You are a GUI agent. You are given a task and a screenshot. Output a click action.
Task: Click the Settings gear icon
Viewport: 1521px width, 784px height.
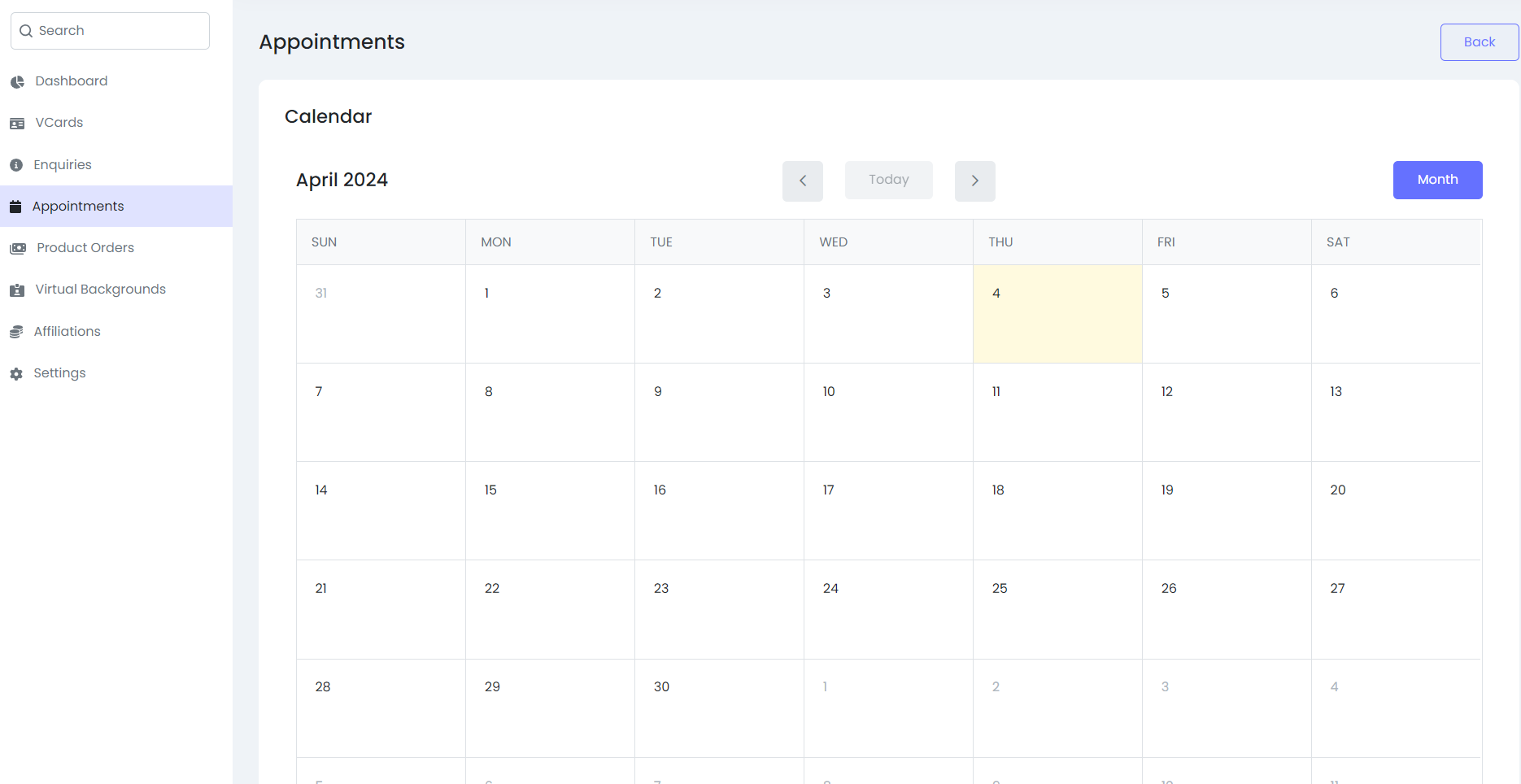pyautogui.click(x=16, y=374)
